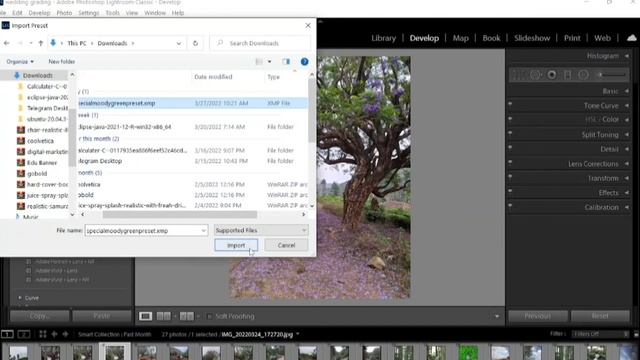Toggle Effects panel on/off switch

(510, 191)
